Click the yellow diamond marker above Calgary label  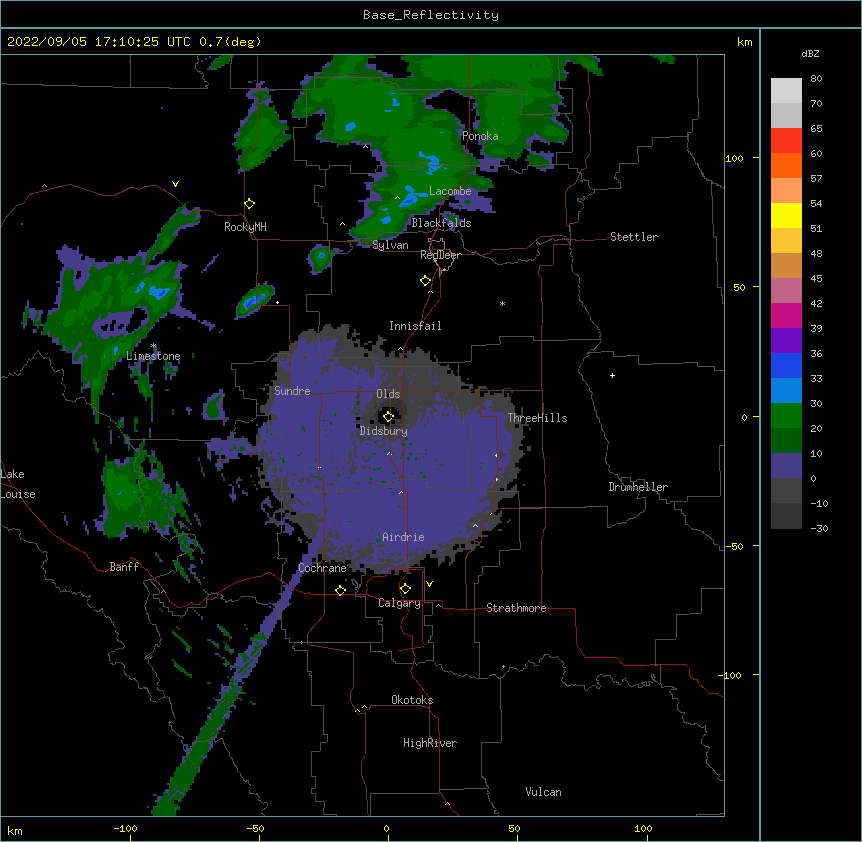406,589
